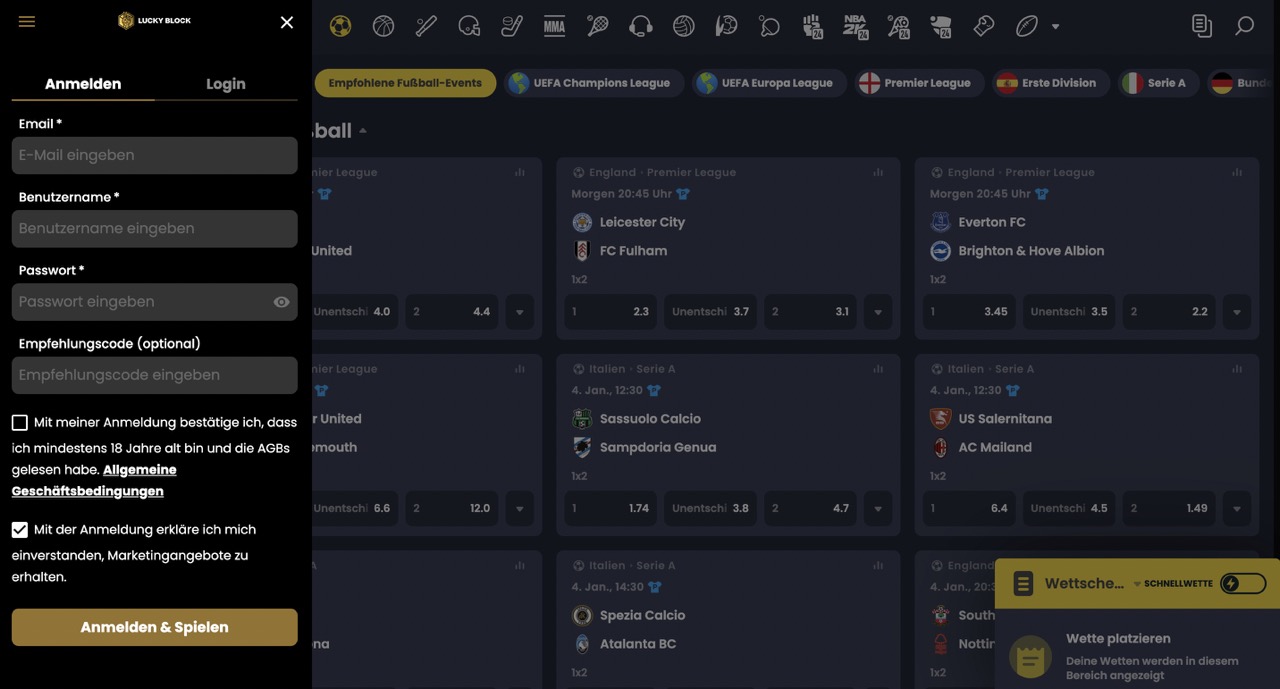Image resolution: width=1280 pixels, height=689 pixels.
Task: Focus the Empfehlungscode input field
Action: click(x=155, y=375)
